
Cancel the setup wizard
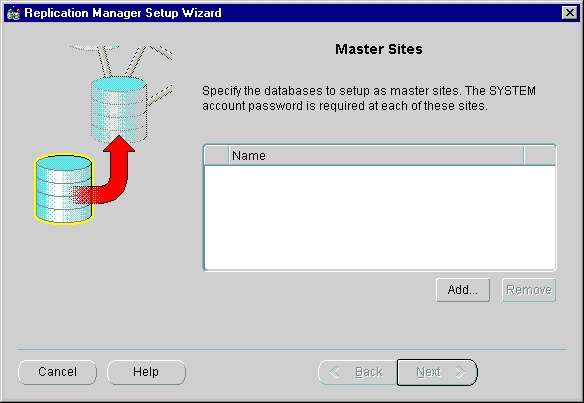coord(57,372)
